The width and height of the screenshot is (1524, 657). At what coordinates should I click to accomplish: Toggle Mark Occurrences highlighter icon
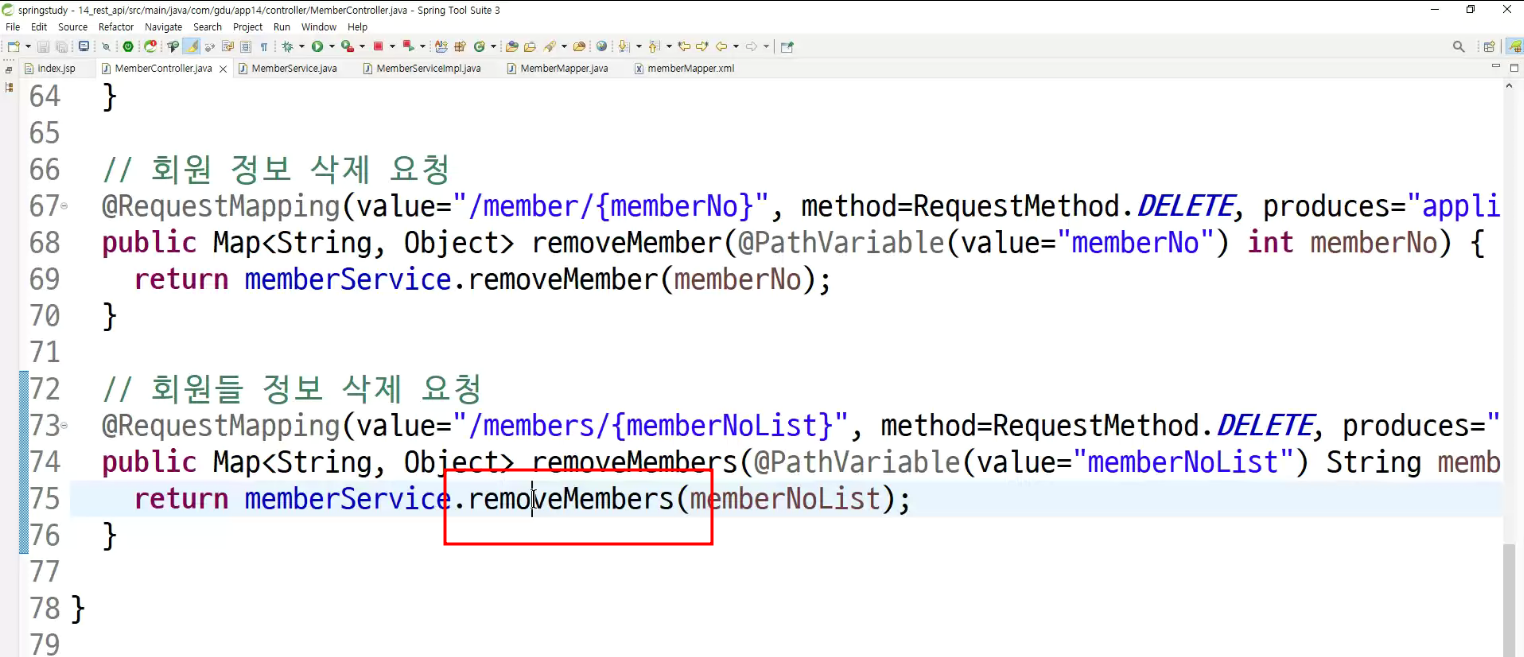192,46
